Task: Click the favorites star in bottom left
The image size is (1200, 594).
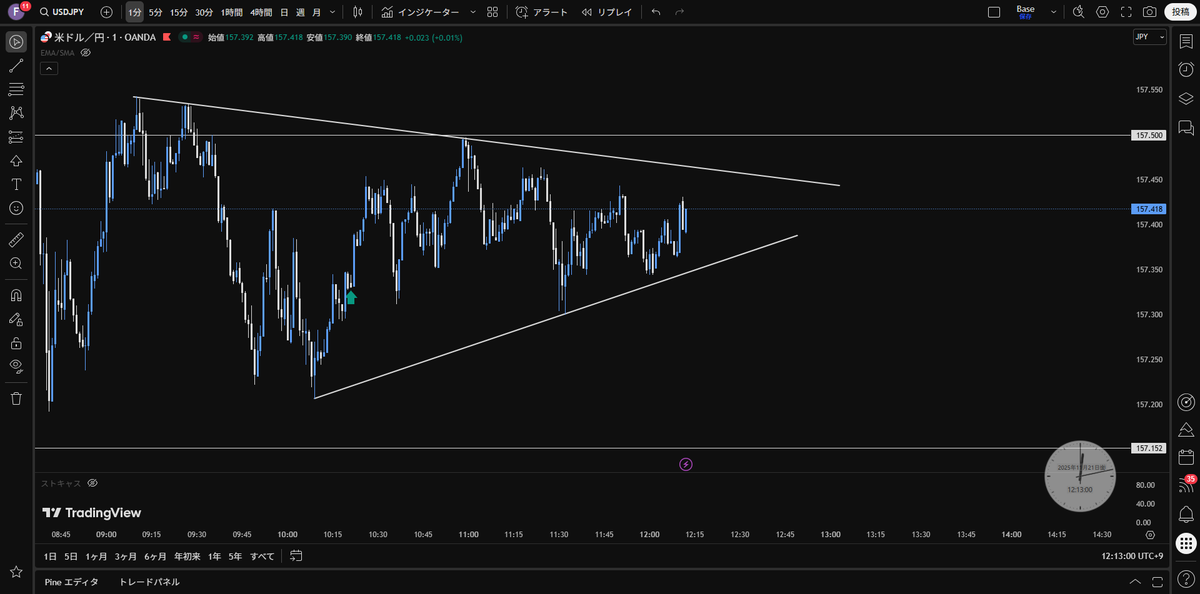Action: 16,572
